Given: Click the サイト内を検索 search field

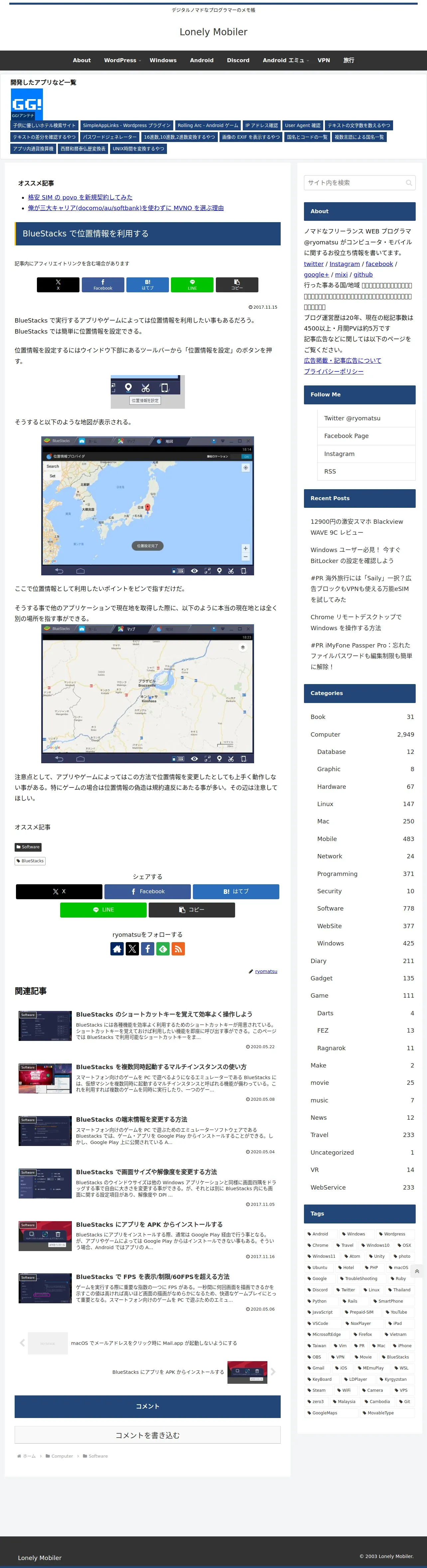Looking at the screenshot, I should pos(359,183).
